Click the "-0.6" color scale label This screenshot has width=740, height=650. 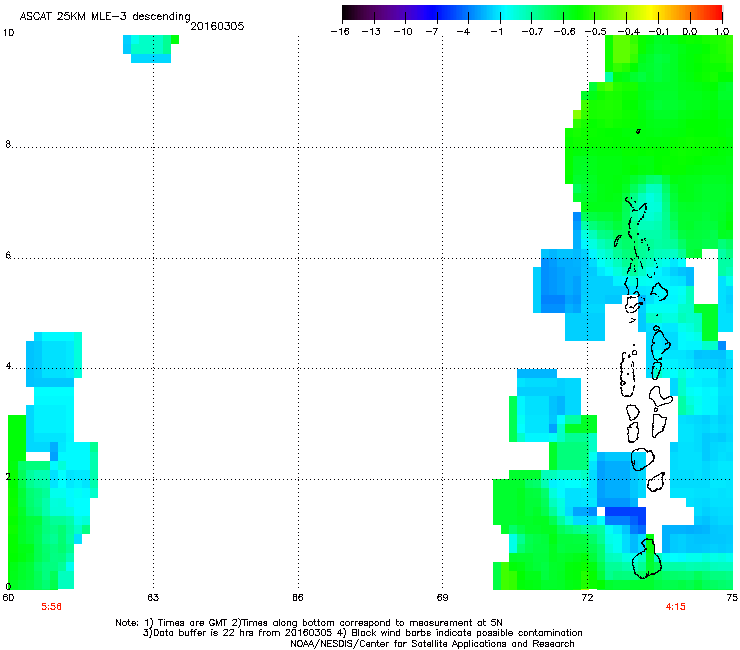click(564, 32)
